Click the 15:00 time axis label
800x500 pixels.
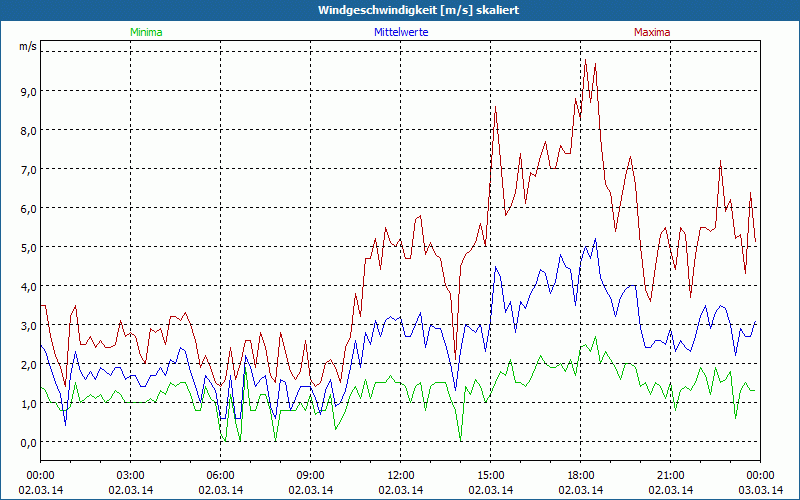(491, 475)
